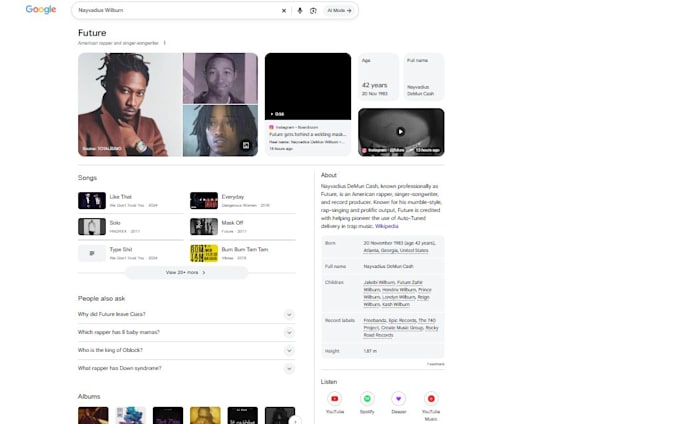The height and width of the screenshot is (424, 680).
Task: Click the Feedback link under About
Action: coord(435,364)
